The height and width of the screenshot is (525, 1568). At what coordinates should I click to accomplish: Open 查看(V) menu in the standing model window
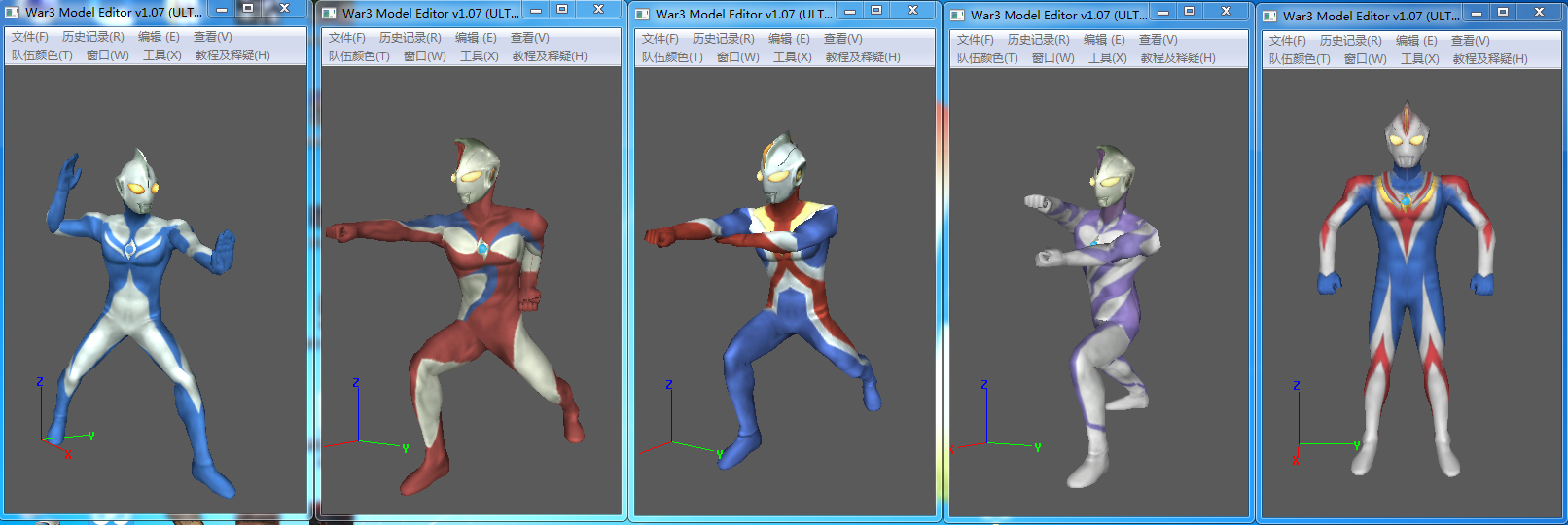pos(1470,41)
